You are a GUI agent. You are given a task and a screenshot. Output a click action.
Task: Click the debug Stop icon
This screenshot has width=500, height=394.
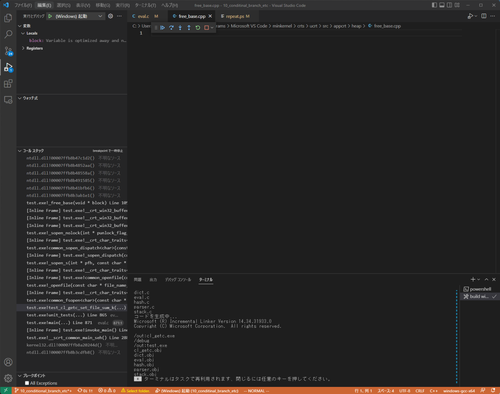[x=206, y=28]
